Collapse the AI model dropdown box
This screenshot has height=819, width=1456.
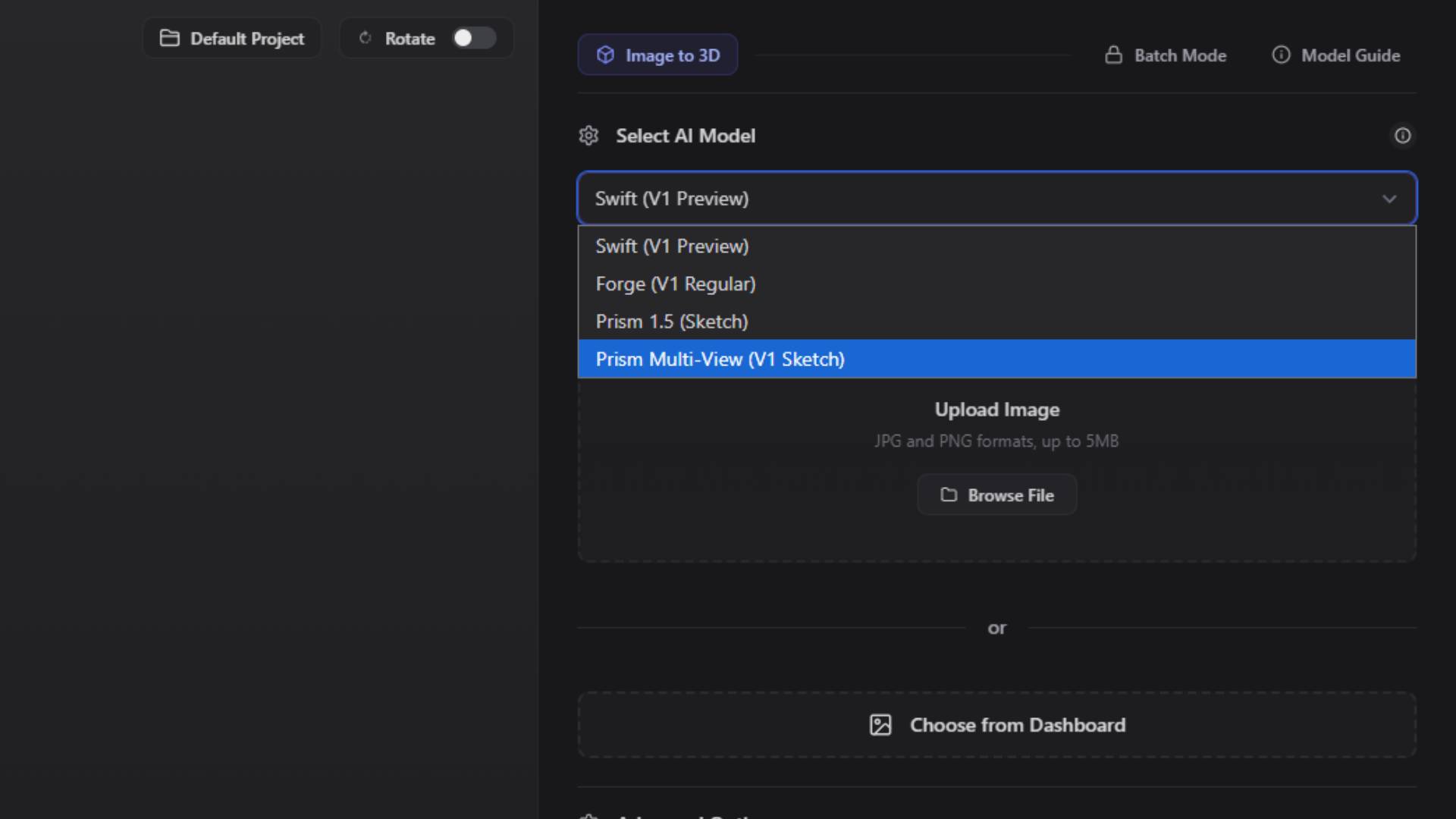(x=997, y=199)
